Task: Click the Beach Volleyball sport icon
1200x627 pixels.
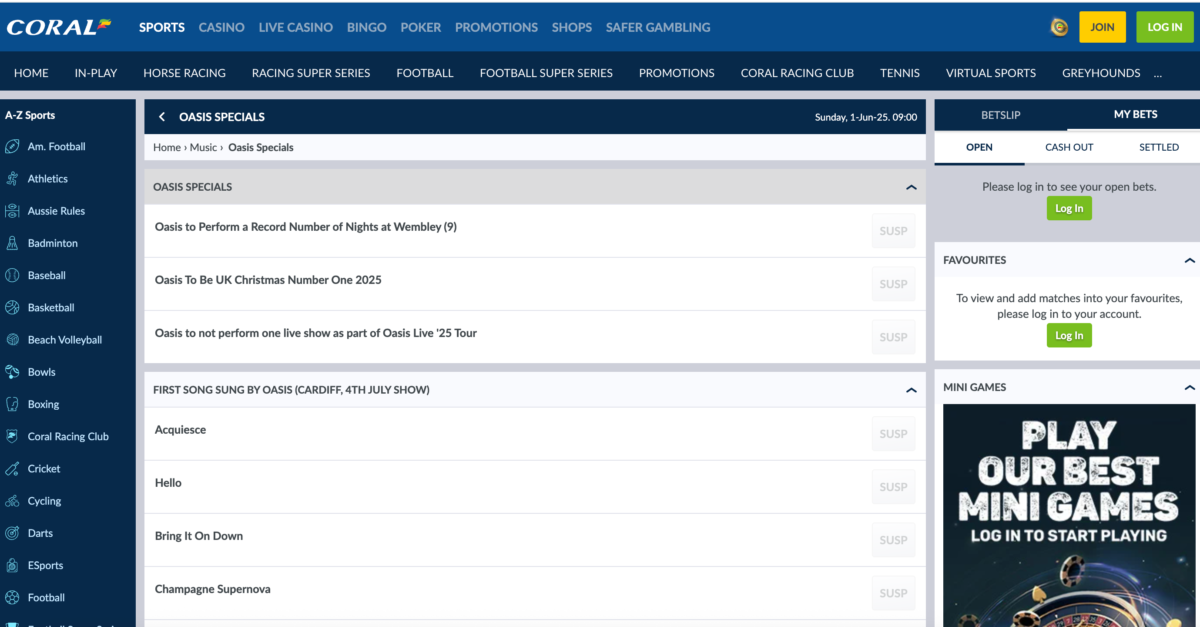Action: coord(12,340)
